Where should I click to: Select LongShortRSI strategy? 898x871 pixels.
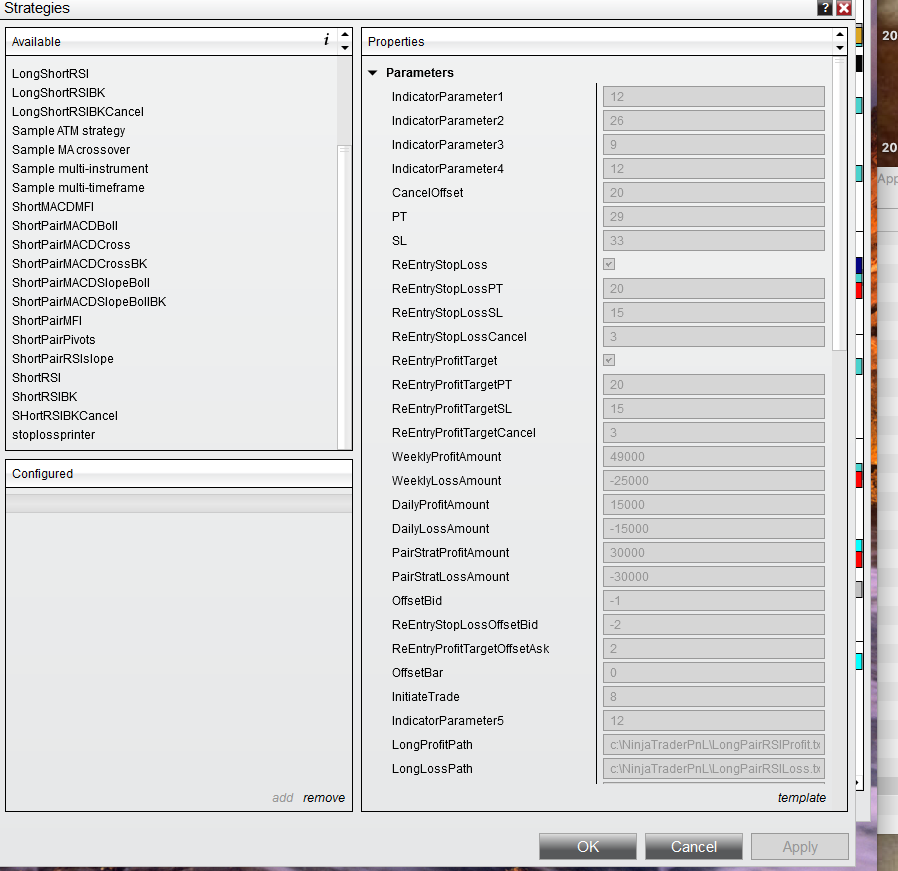[50, 74]
